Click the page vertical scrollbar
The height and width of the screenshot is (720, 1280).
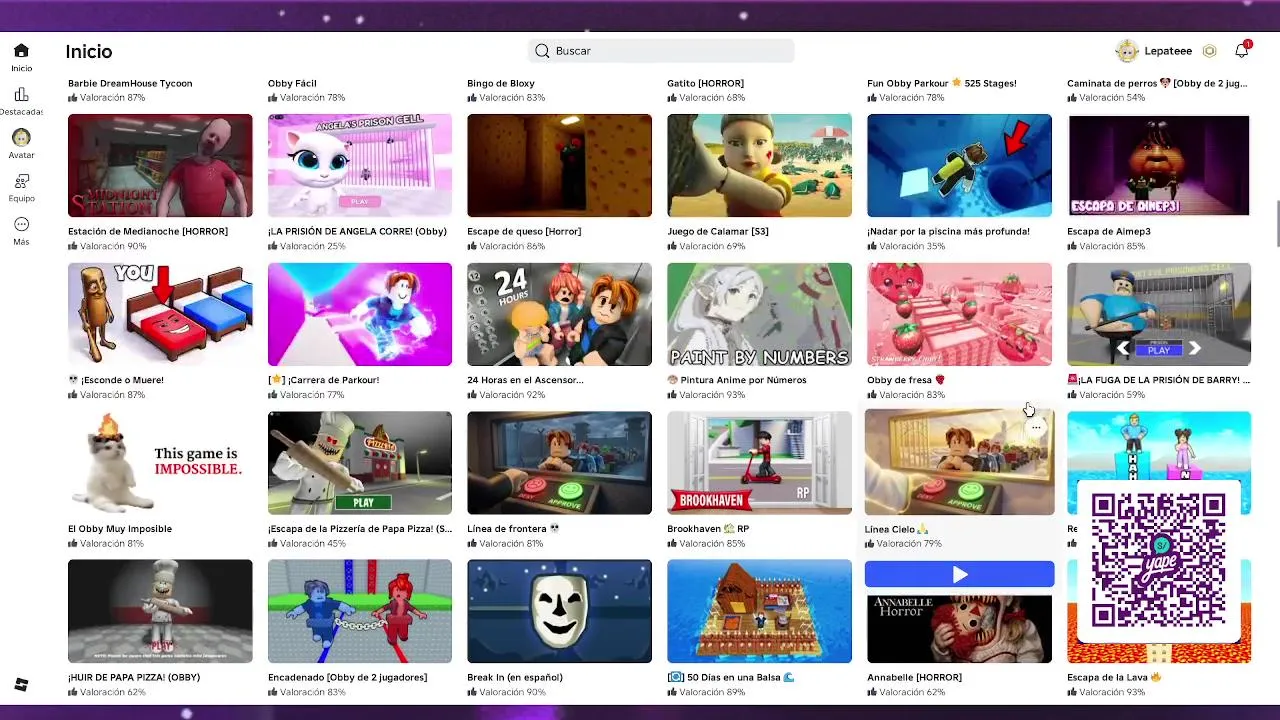(1276, 224)
